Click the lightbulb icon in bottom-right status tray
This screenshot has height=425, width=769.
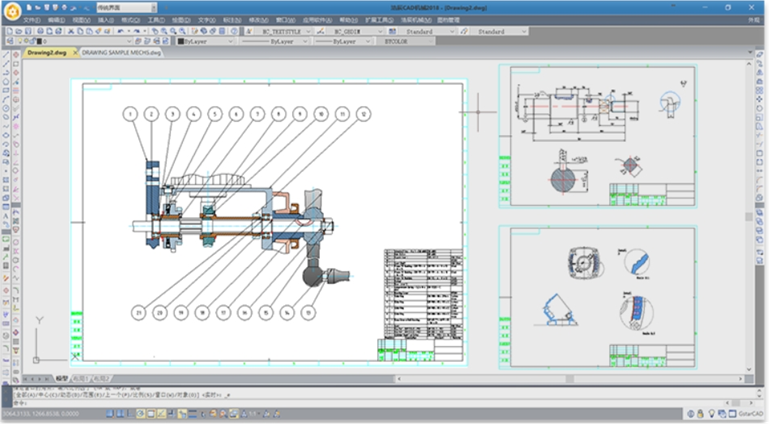point(711,413)
